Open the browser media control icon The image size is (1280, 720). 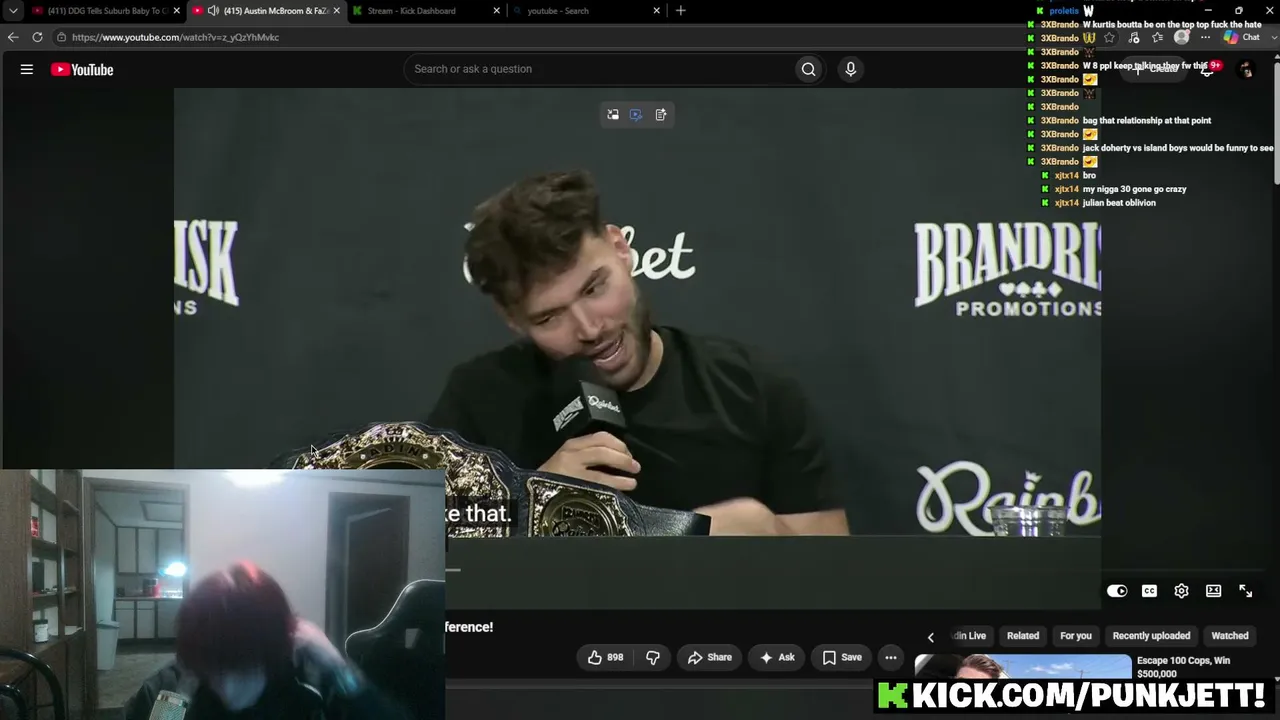coord(1133,37)
